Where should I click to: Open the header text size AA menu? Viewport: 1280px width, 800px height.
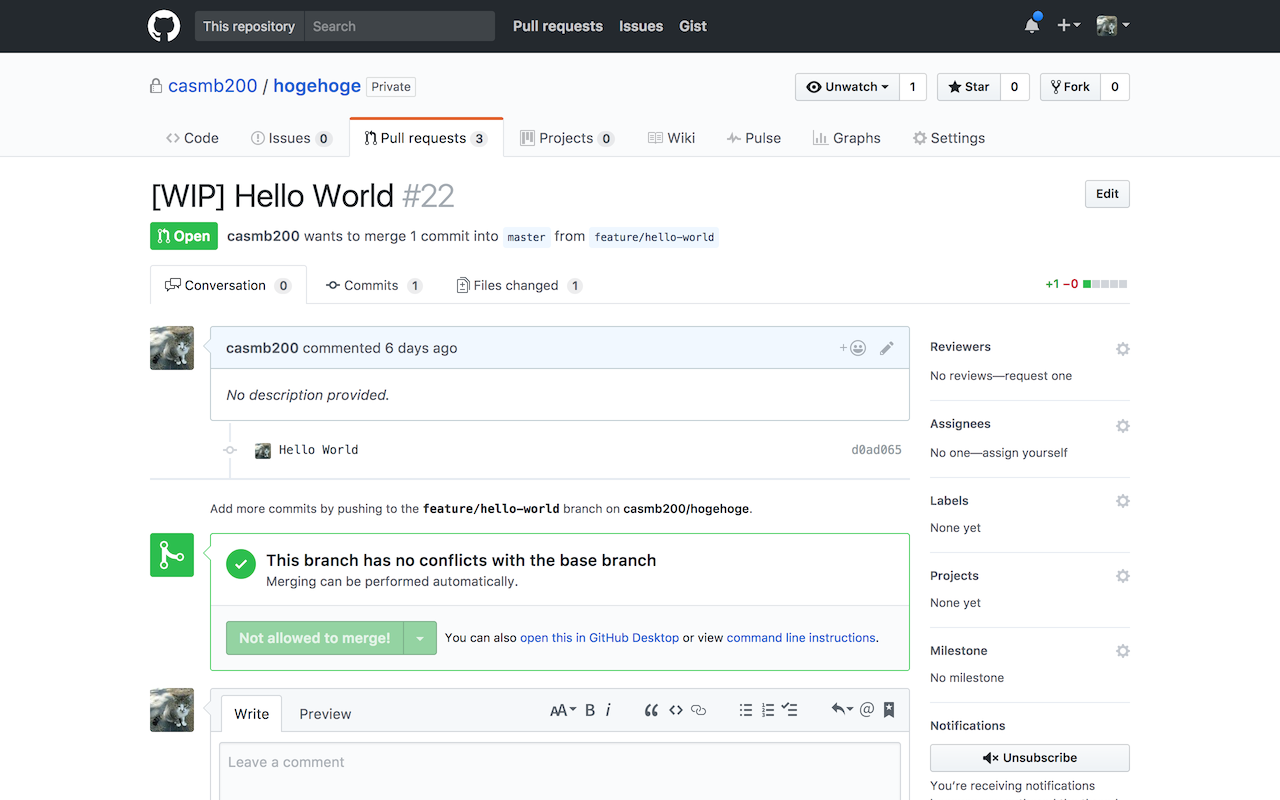point(563,710)
